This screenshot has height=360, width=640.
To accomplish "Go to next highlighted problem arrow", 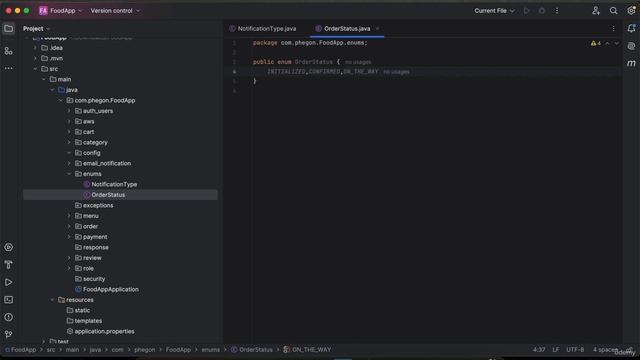I will coord(616,43).
